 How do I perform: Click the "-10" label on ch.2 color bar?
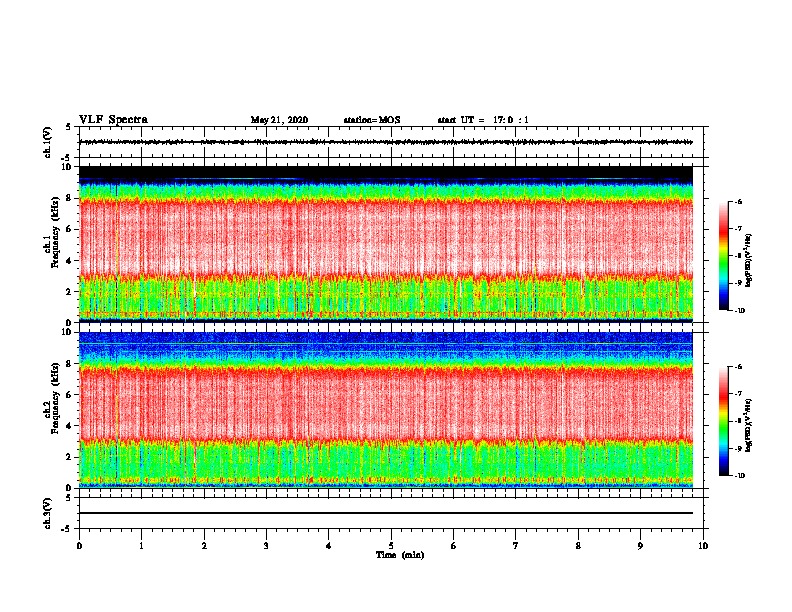point(739,476)
